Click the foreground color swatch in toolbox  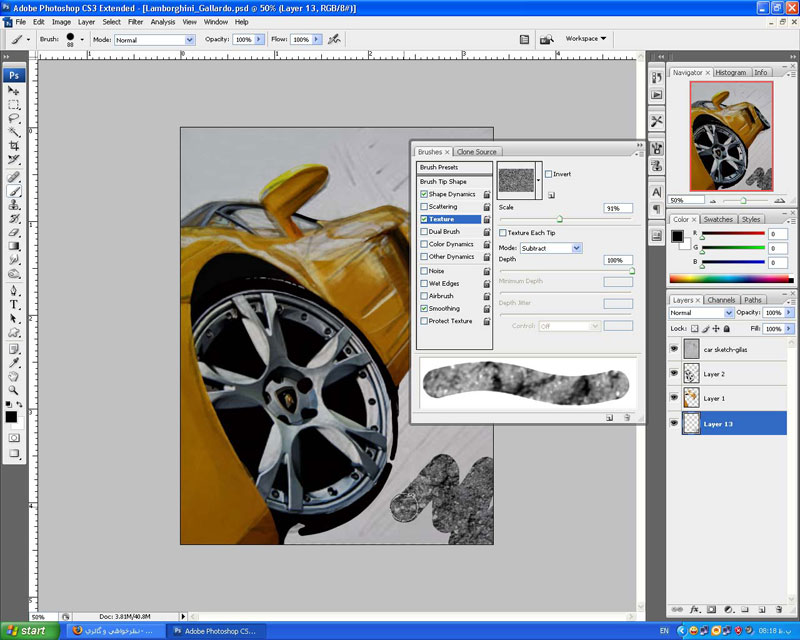pos(11,417)
